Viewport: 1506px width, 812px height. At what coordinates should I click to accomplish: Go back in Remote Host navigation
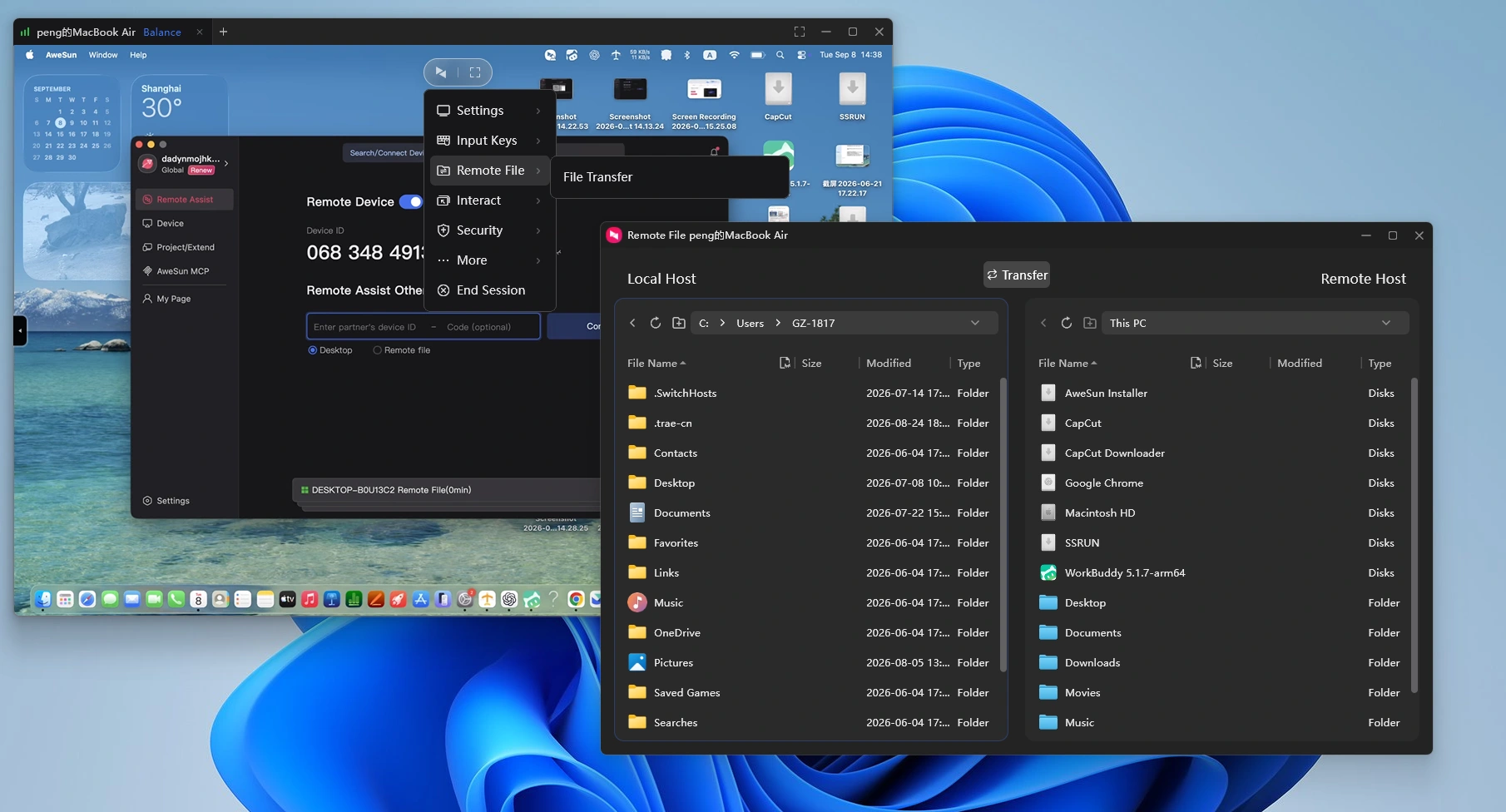(1043, 323)
